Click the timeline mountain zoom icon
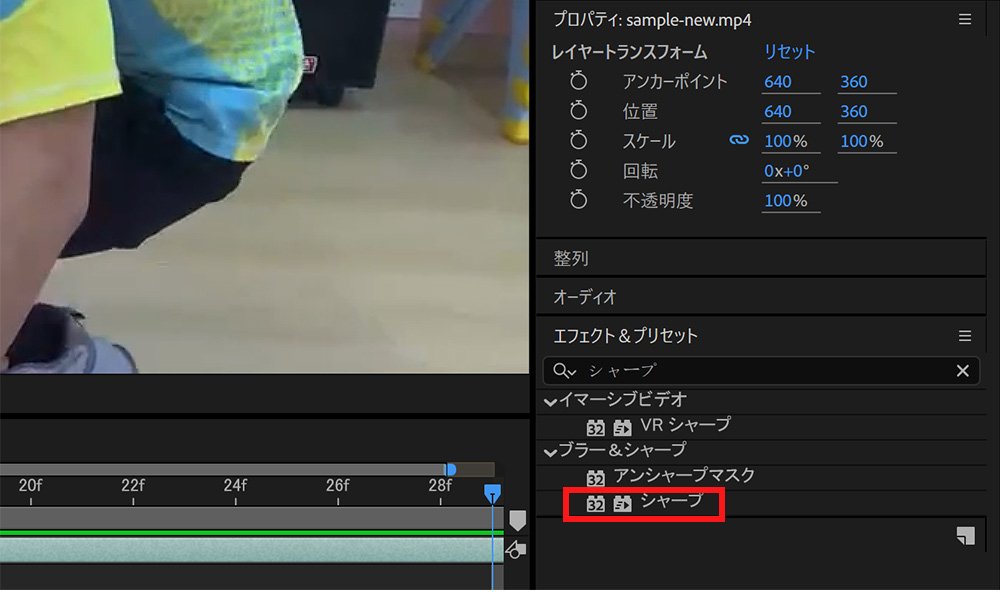1000x615 pixels. [515, 549]
